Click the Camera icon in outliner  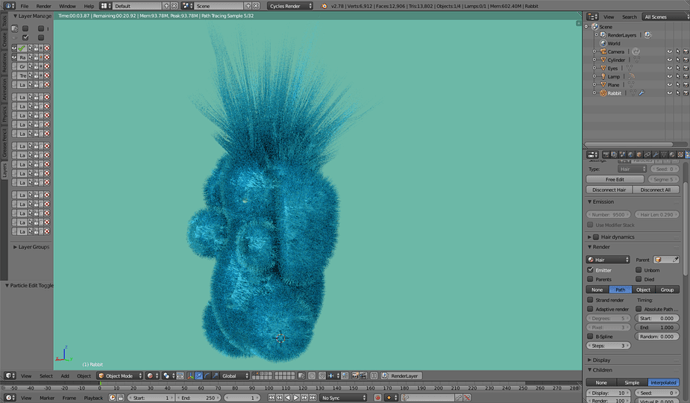coord(603,51)
